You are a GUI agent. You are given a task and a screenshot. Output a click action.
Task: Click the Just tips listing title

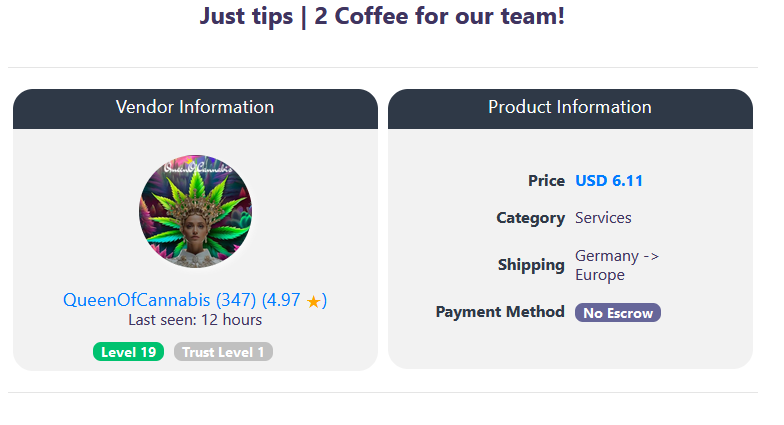point(245,17)
